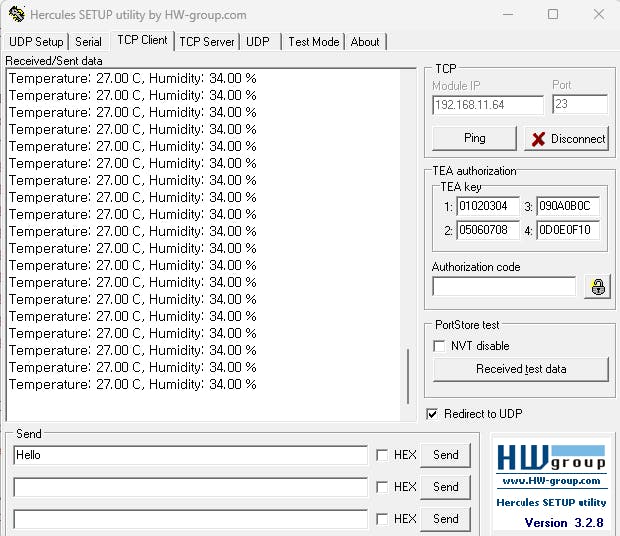
Task: Enable NVT disable checkbox
Action: (x=439, y=346)
